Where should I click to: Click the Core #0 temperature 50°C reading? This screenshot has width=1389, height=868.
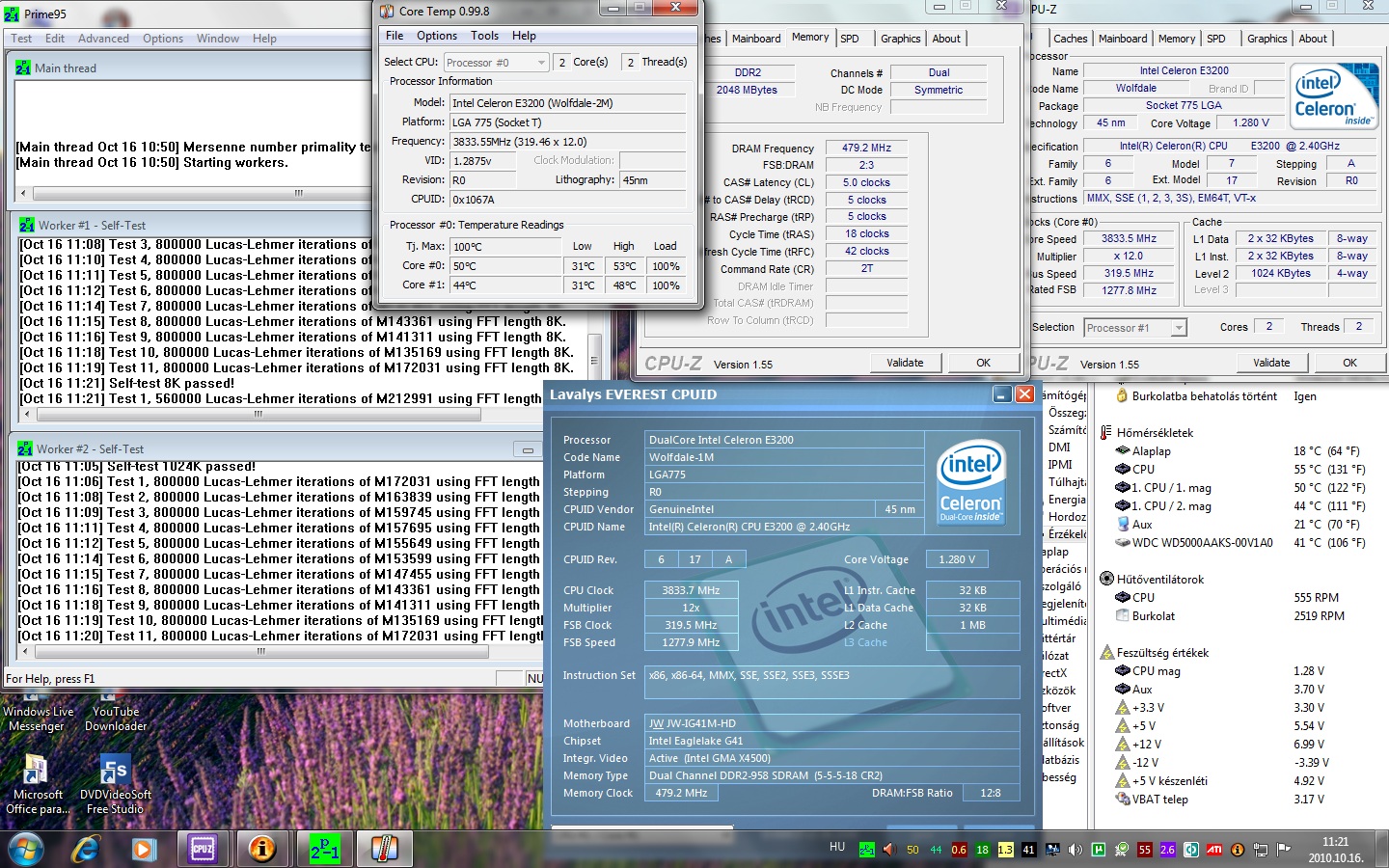pyautogui.click(x=506, y=266)
